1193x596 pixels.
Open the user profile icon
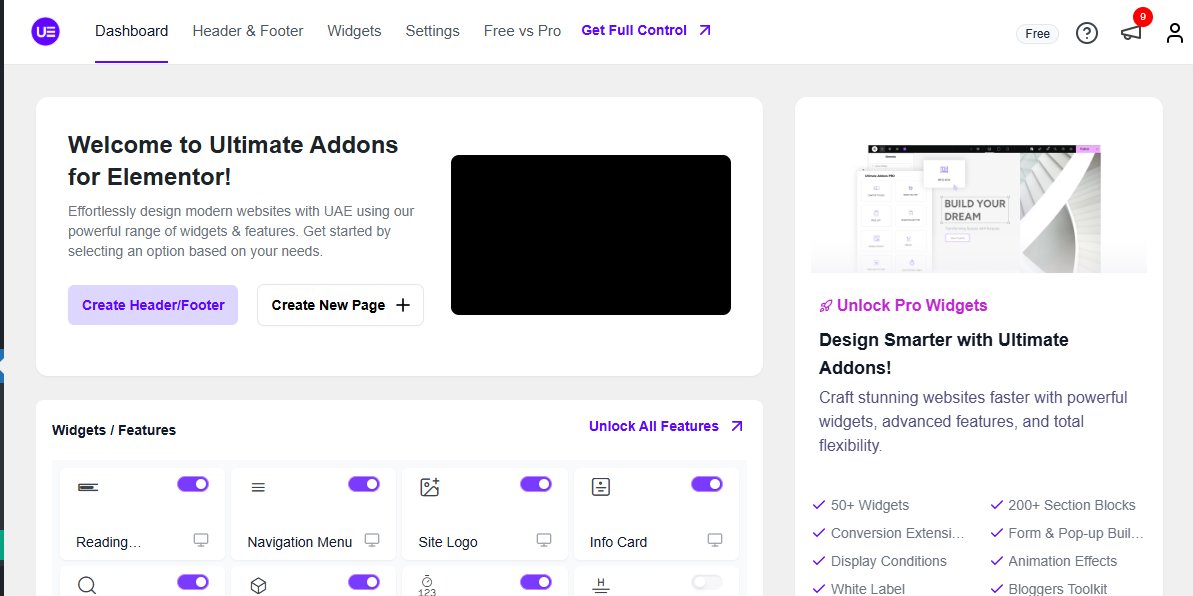[1175, 33]
